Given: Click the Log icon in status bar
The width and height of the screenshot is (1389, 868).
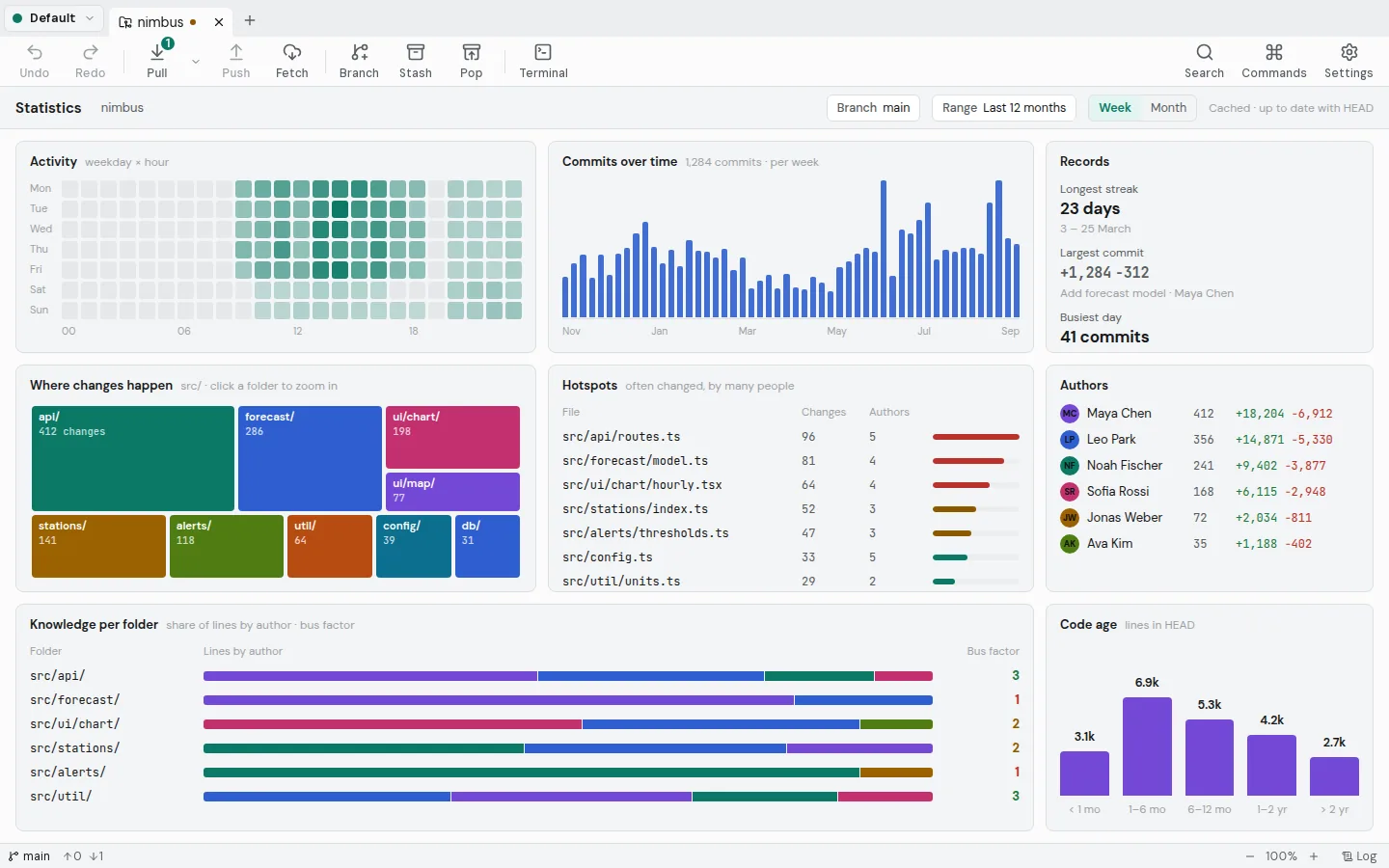Looking at the screenshot, I should pyautogui.click(x=1348, y=856).
